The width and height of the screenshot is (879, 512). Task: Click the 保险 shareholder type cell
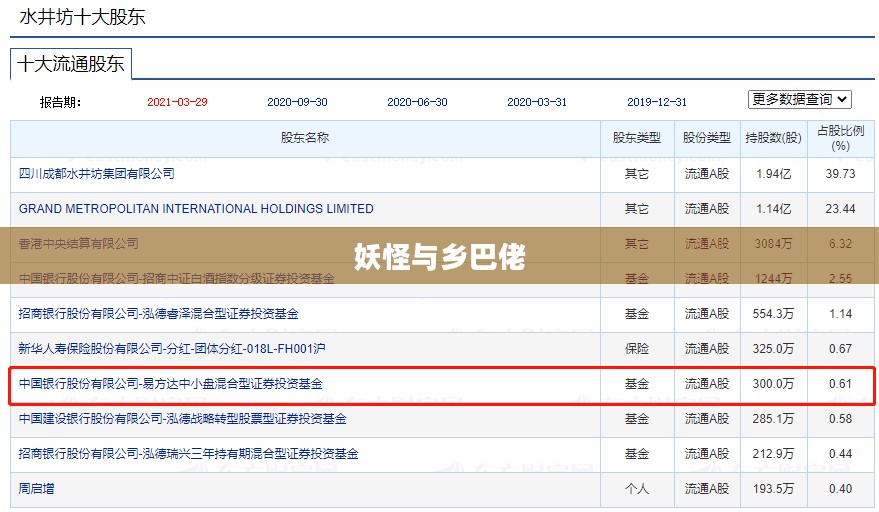coord(637,349)
